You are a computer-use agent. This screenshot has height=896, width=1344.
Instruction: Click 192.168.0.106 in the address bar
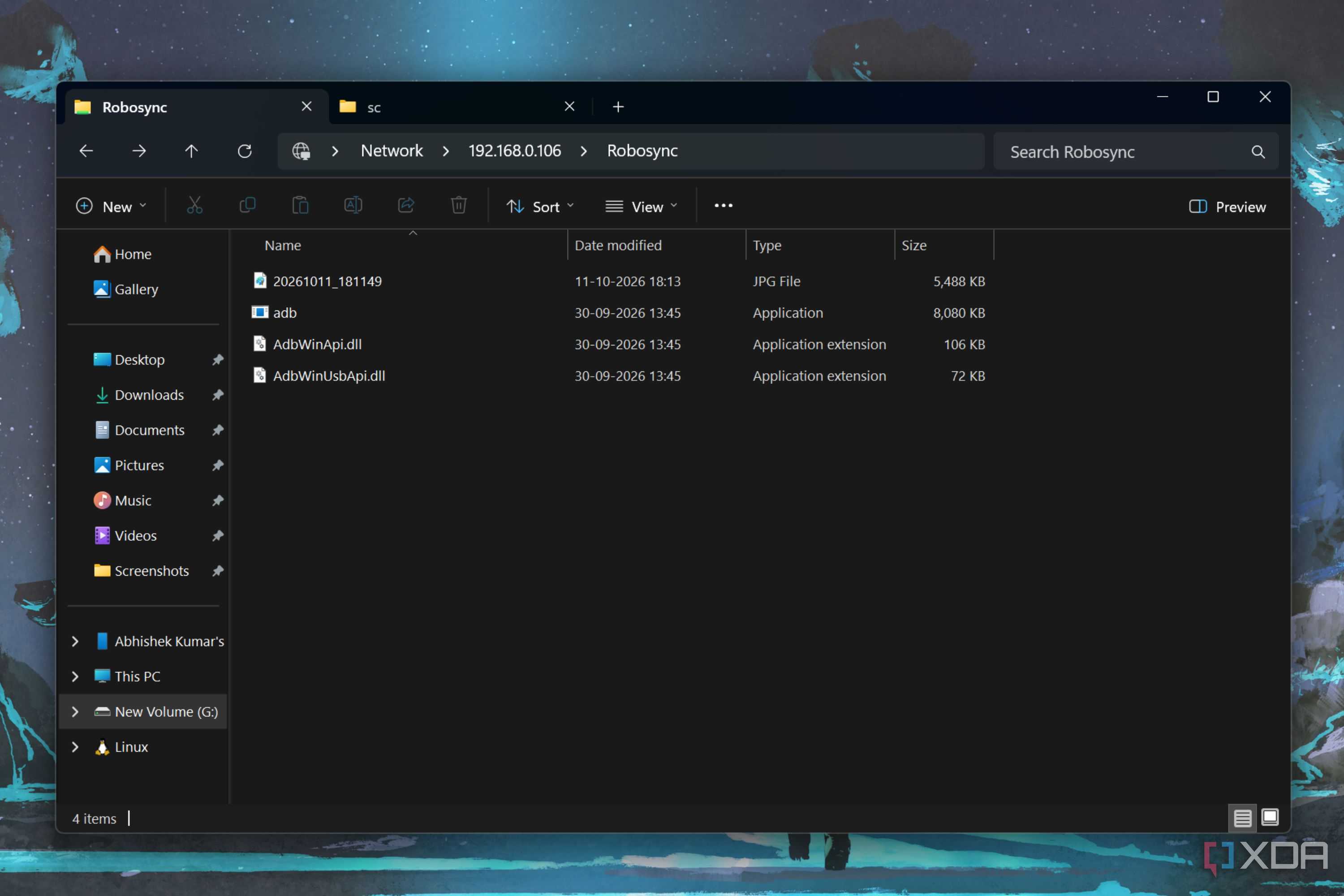(514, 151)
